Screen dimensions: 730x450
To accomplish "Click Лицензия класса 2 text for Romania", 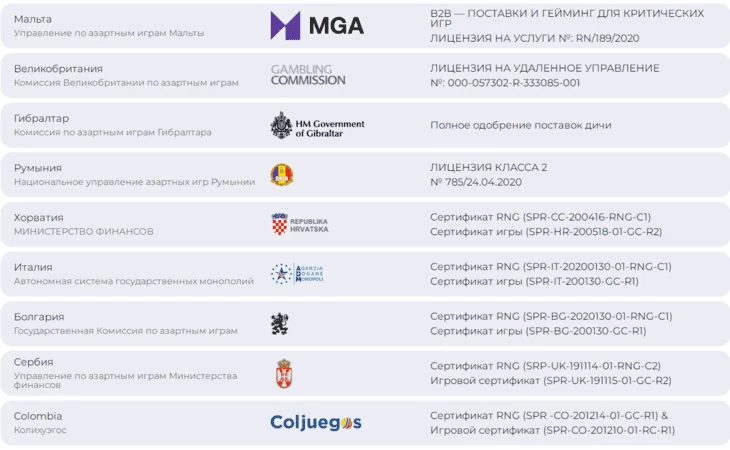I will pyautogui.click(x=488, y=168).
